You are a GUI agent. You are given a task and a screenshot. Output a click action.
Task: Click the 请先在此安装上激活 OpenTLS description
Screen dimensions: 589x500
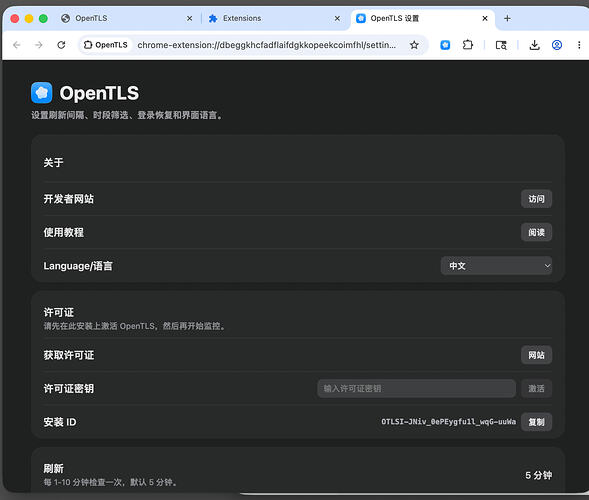point(134,326)
